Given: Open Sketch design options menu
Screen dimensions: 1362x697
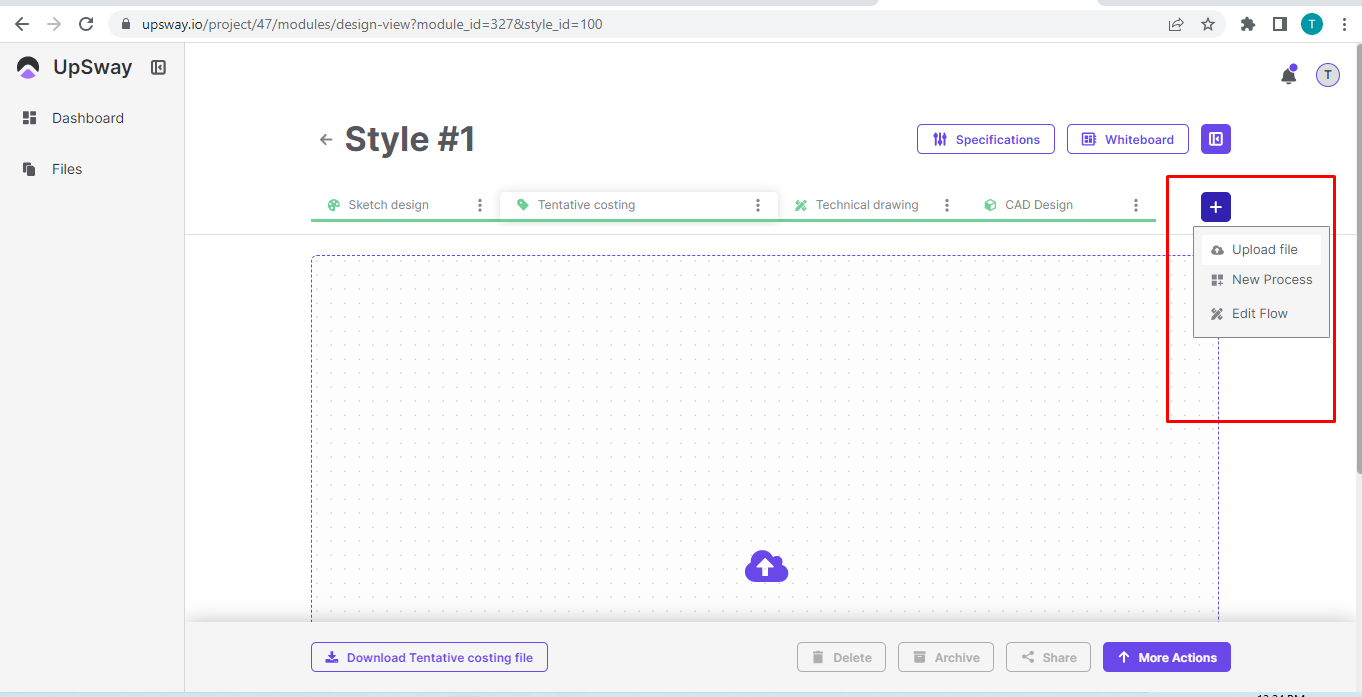Looking at the screenshot, I should (480, 205).
